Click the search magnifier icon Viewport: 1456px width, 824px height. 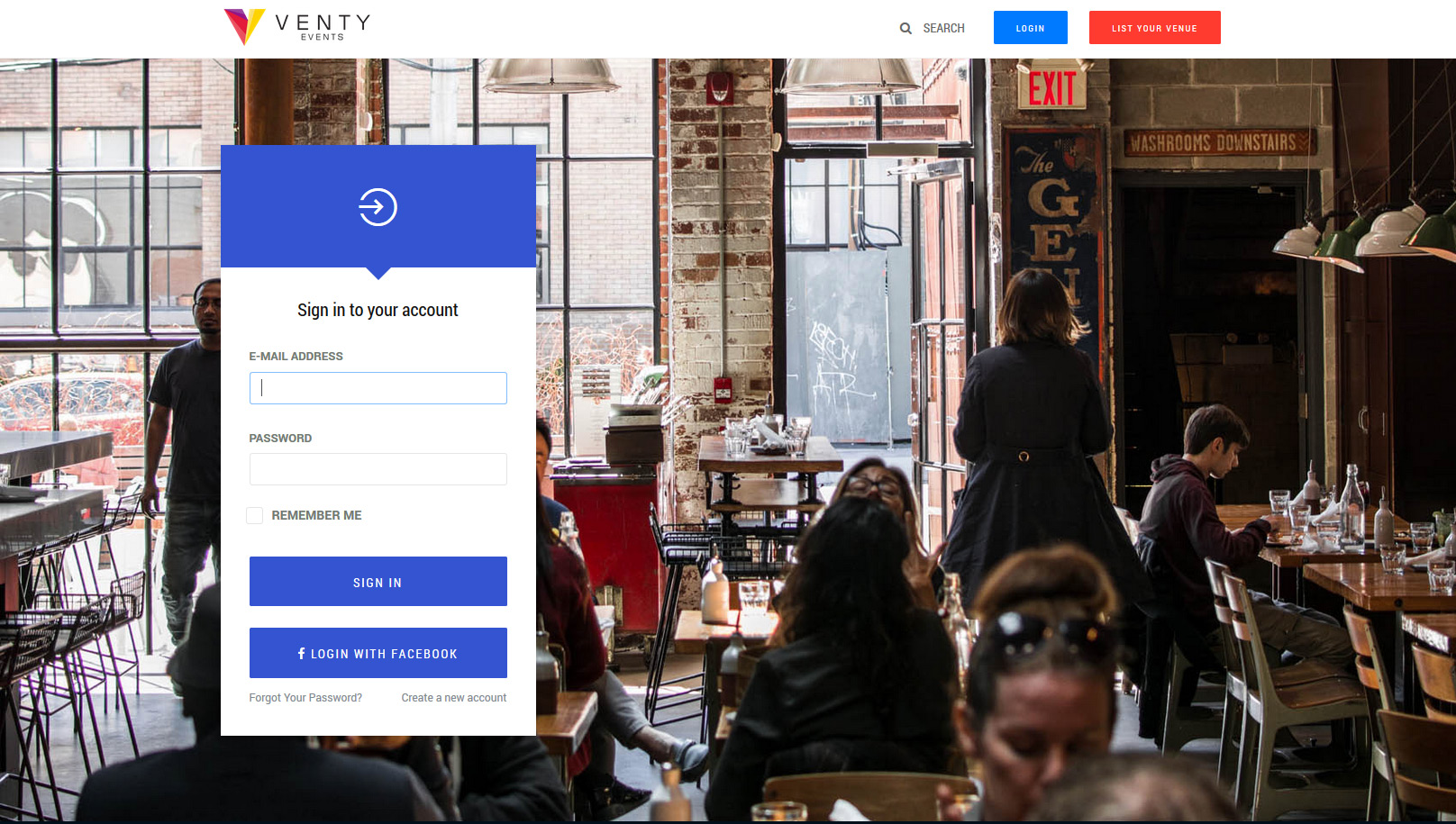click(x=905, y=29)
